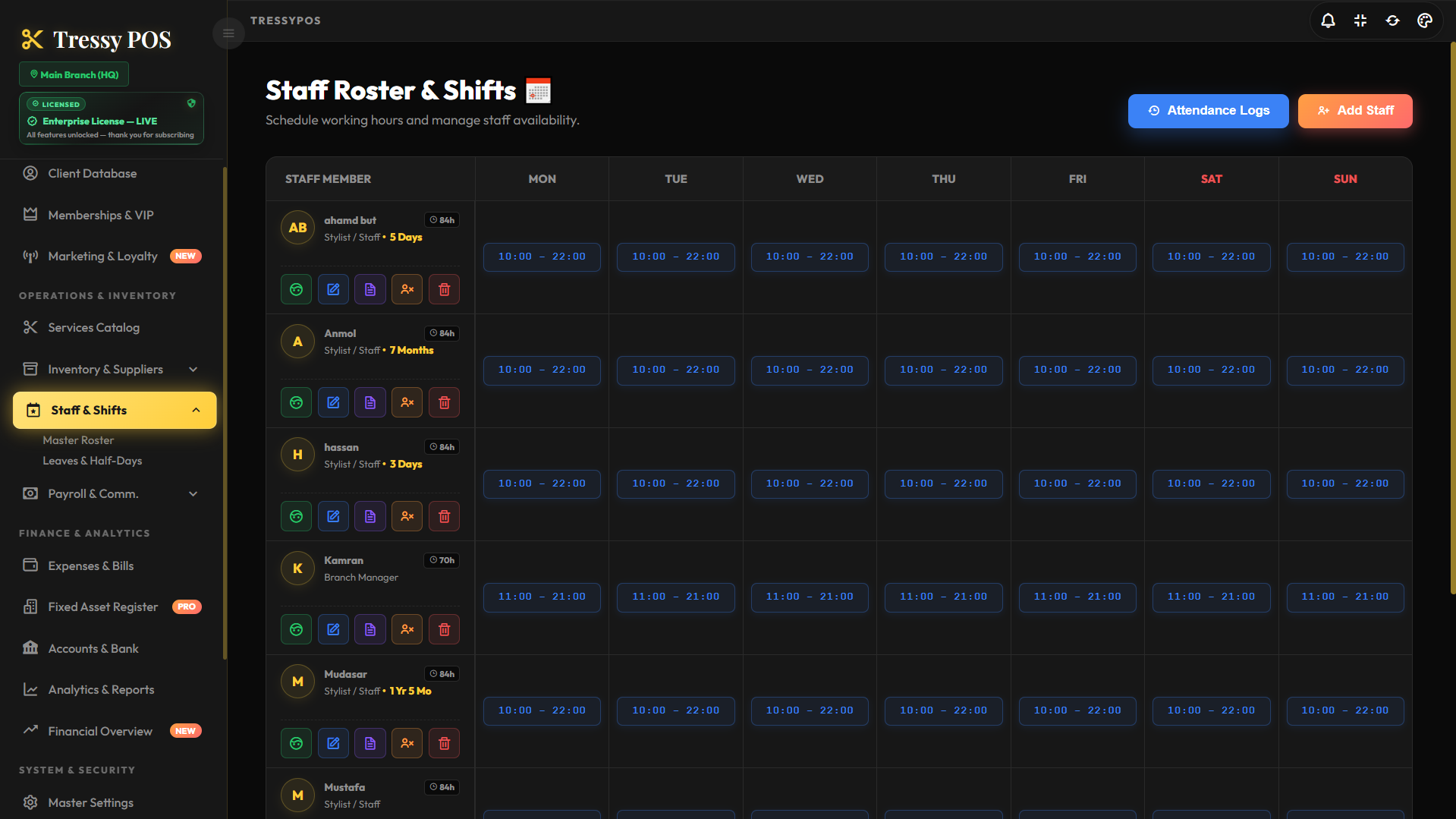Click the green face icon for ahamd but
Screen dimensions: 1456x819
point(297,289)
